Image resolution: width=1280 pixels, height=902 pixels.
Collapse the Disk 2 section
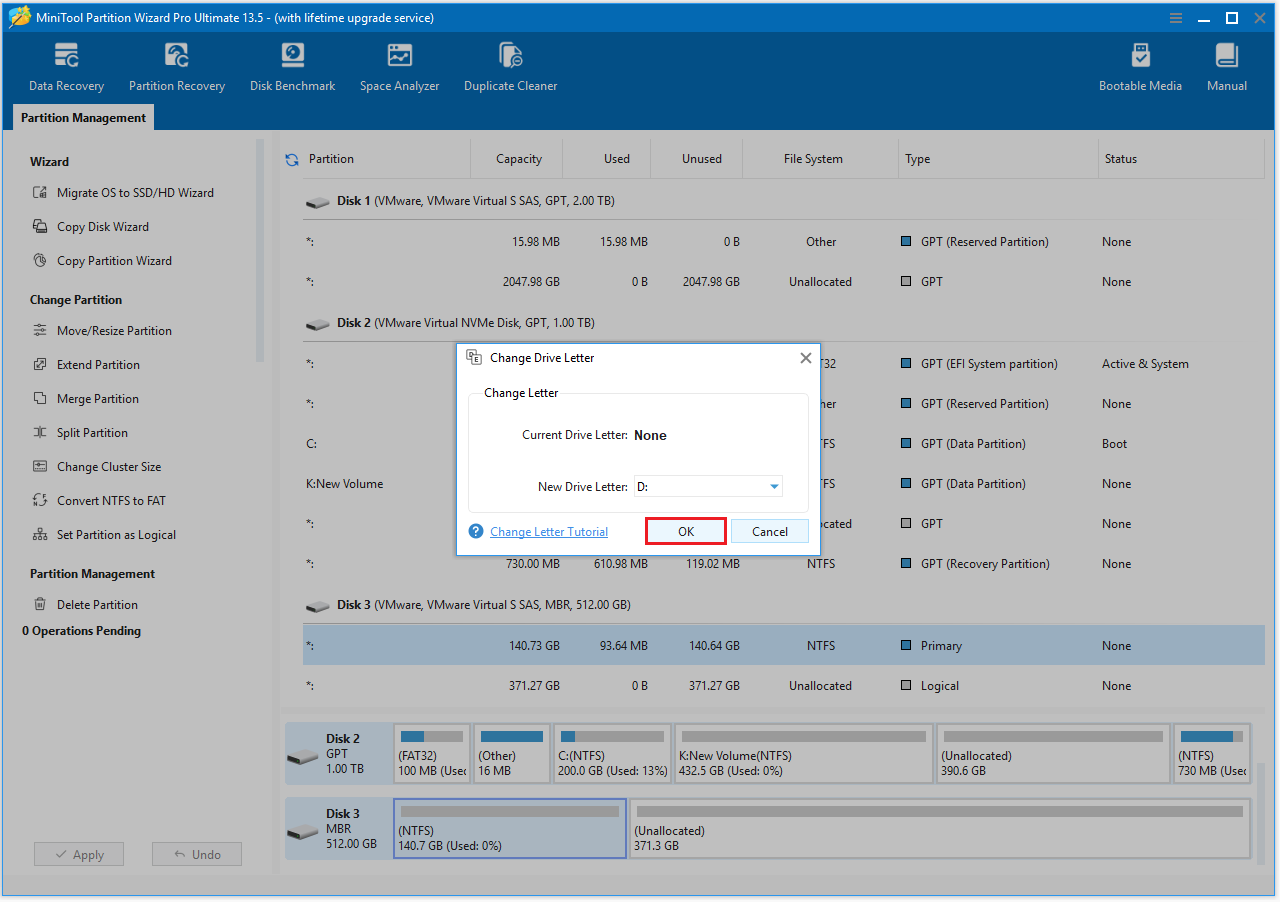click(317, 322)
